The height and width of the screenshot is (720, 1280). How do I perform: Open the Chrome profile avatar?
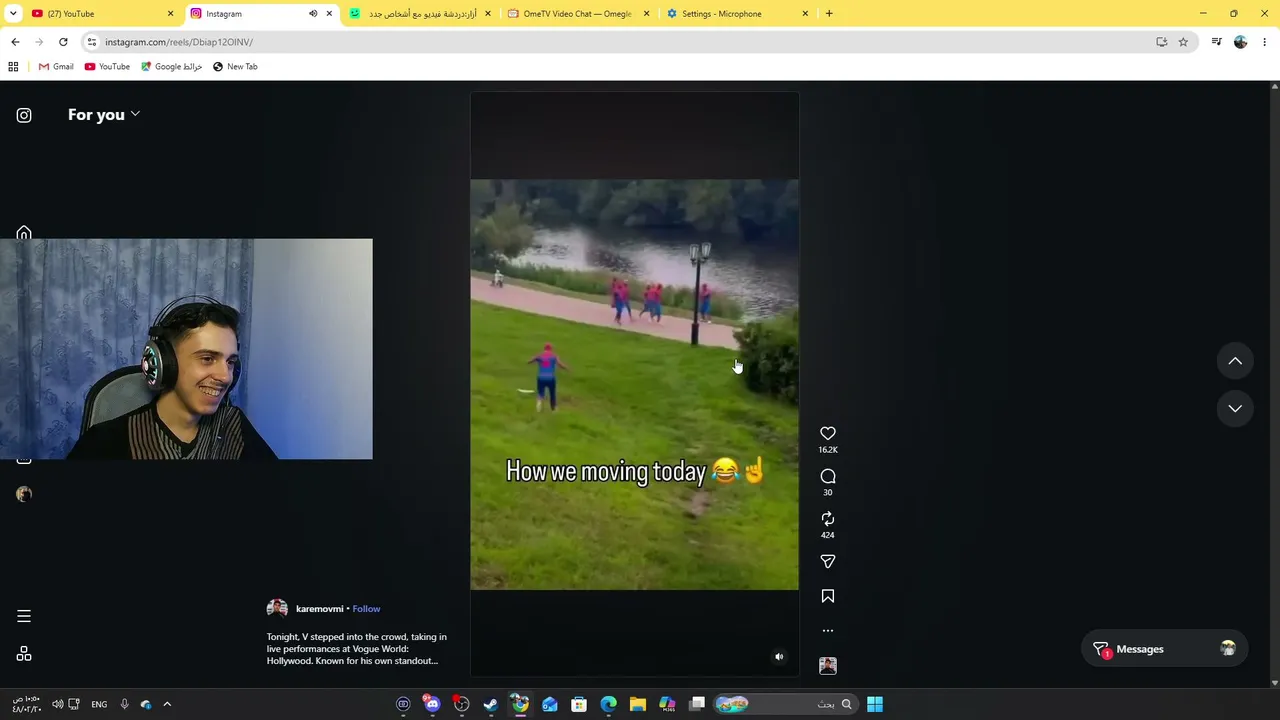click(x=1241, y=42)
